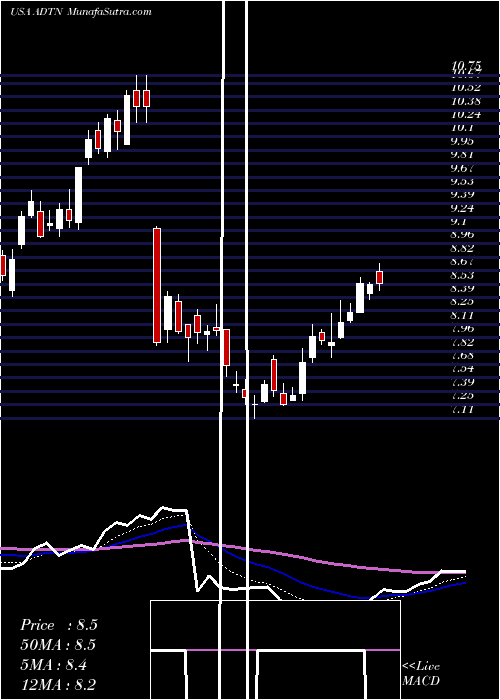Click the 8.96 price axis label

[464, 235]
